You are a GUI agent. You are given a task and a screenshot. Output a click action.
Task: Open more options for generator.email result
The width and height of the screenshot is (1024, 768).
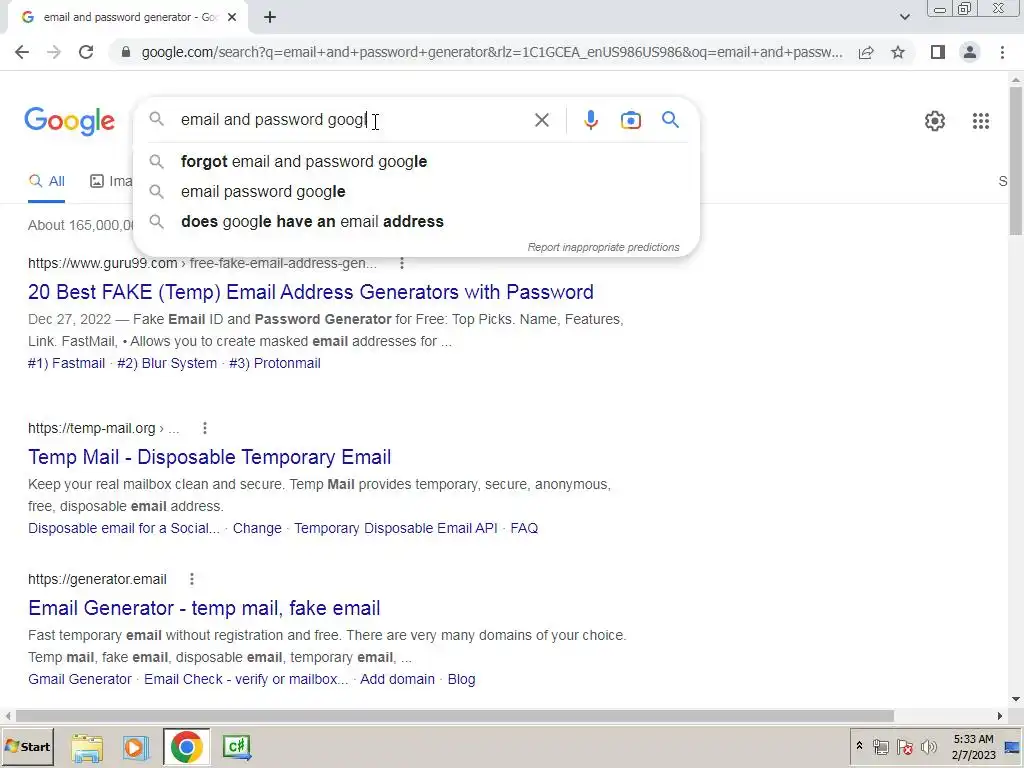191,579
